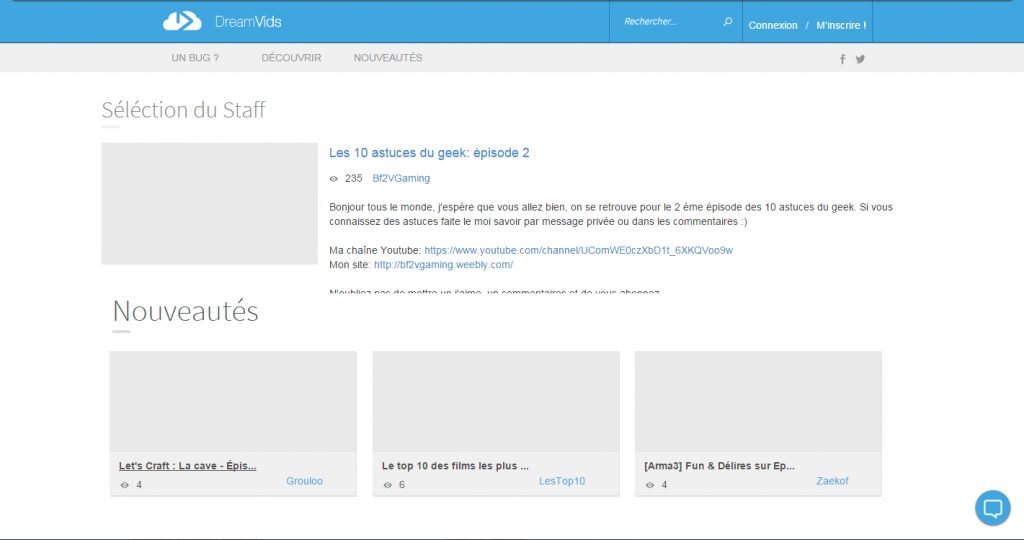Visit the Zaekof channel link
Screen dimensions: 1024x540
pyautogui.click(x=832, y=481)
